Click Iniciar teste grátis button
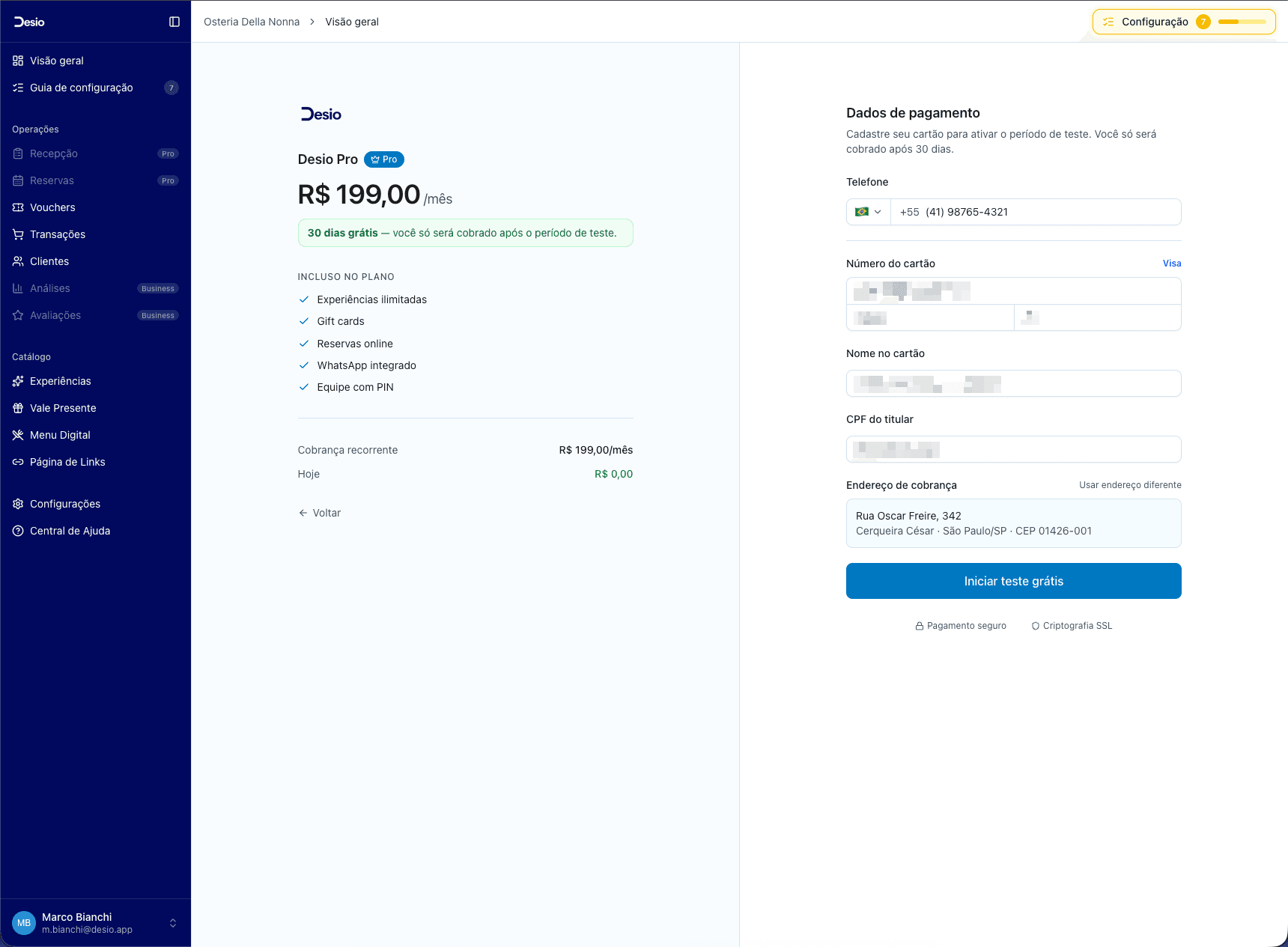Image resolution: width=1288 pixels, height=947 pixels. pos(1014,581)
